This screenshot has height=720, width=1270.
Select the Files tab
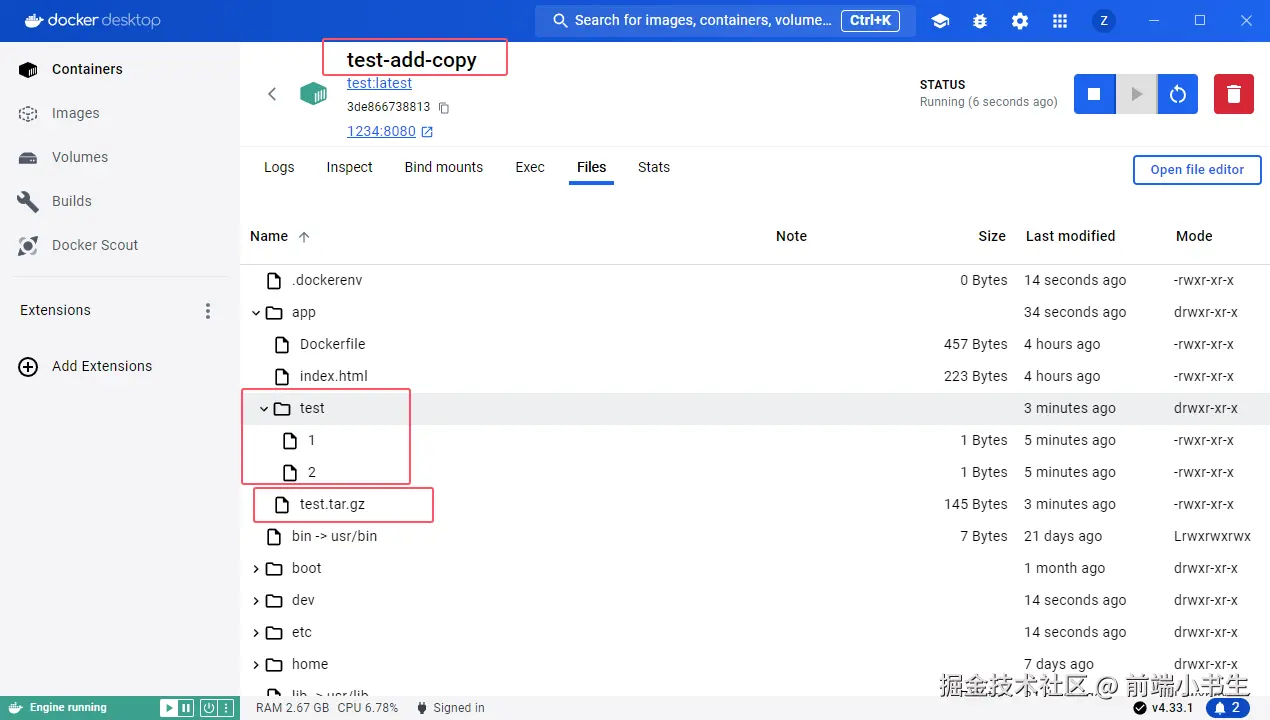[x=592, y=167]
